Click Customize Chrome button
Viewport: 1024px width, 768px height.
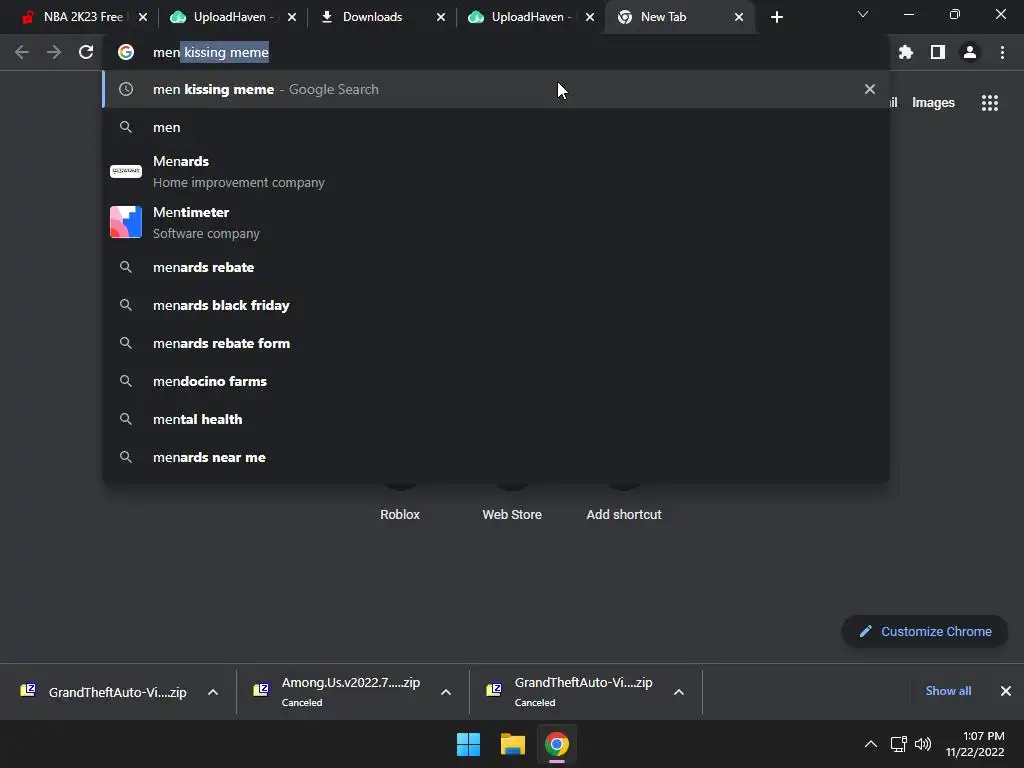click(925, 631)
